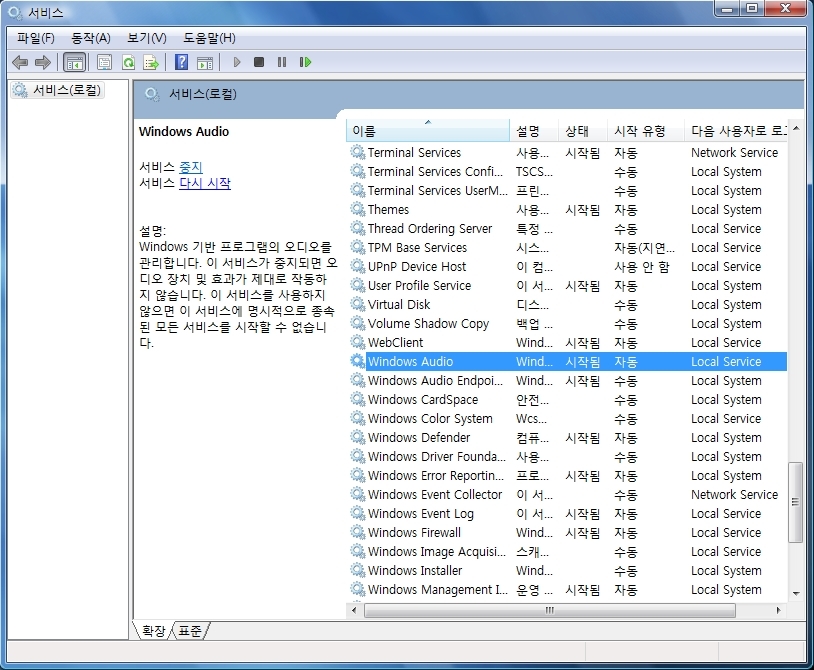Click the horizontal scrollbar thumb
This screenshot has width=814, height=670.
(x=550, y=610)
